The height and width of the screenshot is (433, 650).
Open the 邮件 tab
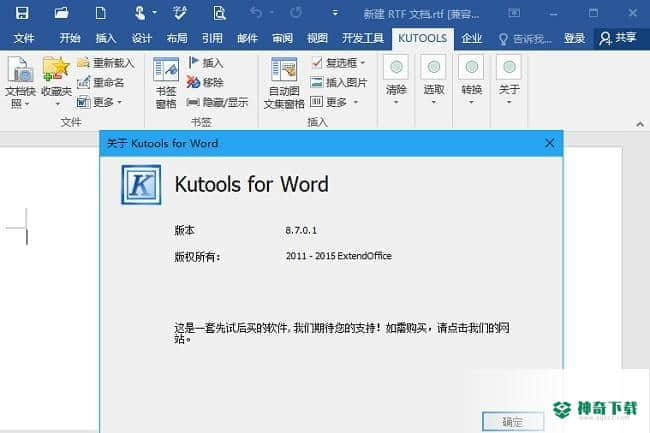(247, 39)
